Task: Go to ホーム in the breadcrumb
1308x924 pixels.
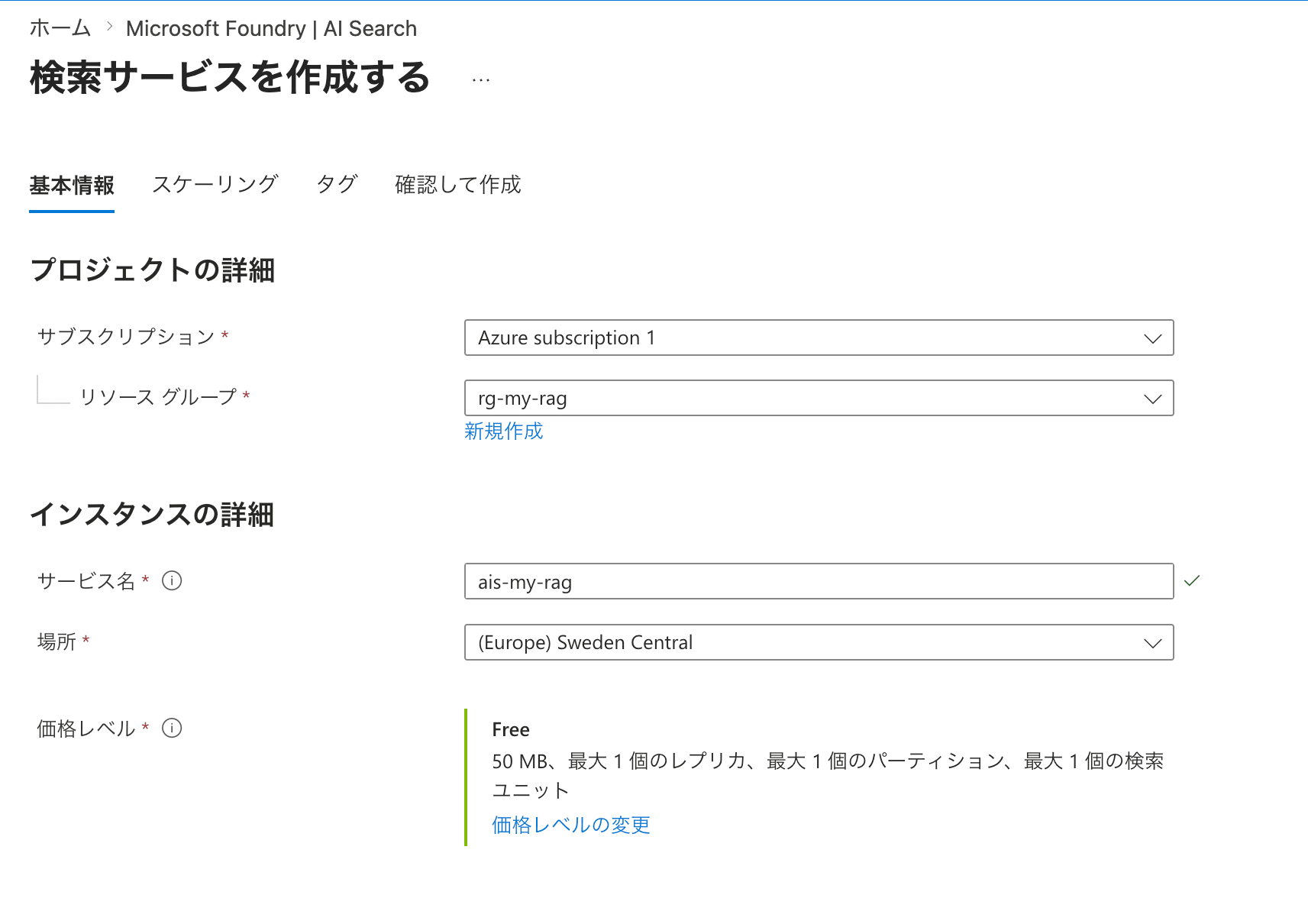Action: [x=60, y=28]
